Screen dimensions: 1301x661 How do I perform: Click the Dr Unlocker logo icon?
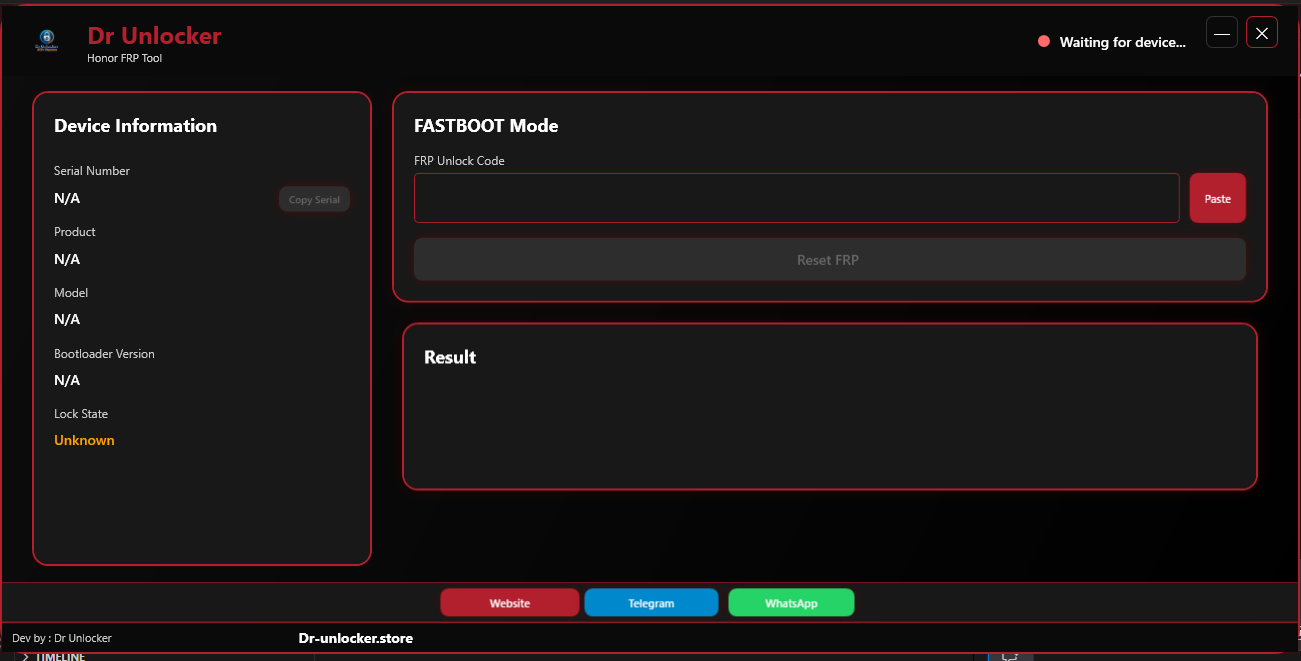pos(47,41)
